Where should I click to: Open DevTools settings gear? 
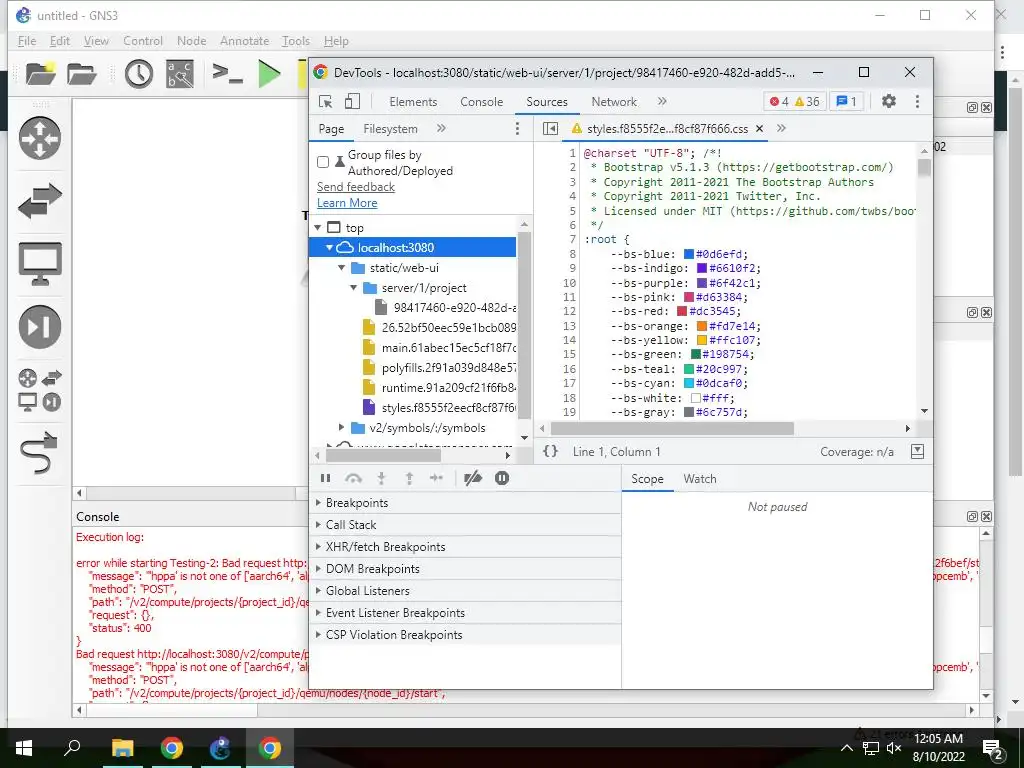[889, 101]
